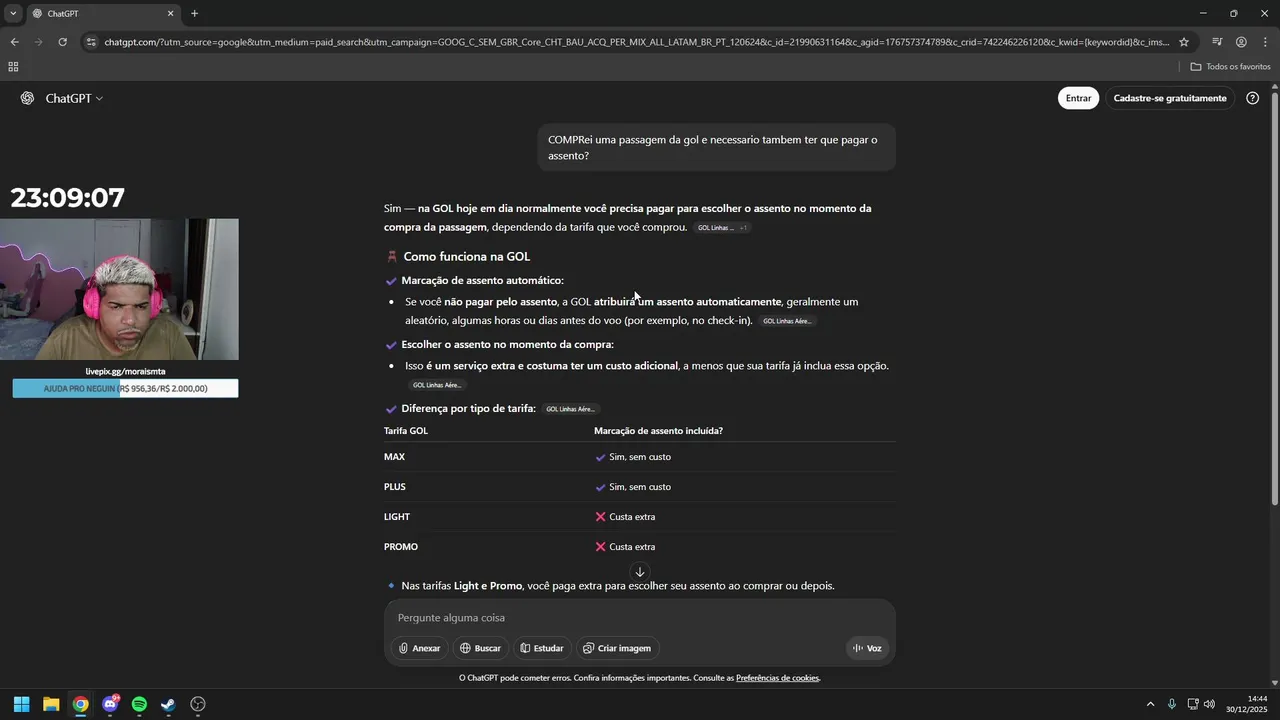Click the site information icon in address bar
The width and height of the screenshot is (1280, 720).
pos(92,42)
